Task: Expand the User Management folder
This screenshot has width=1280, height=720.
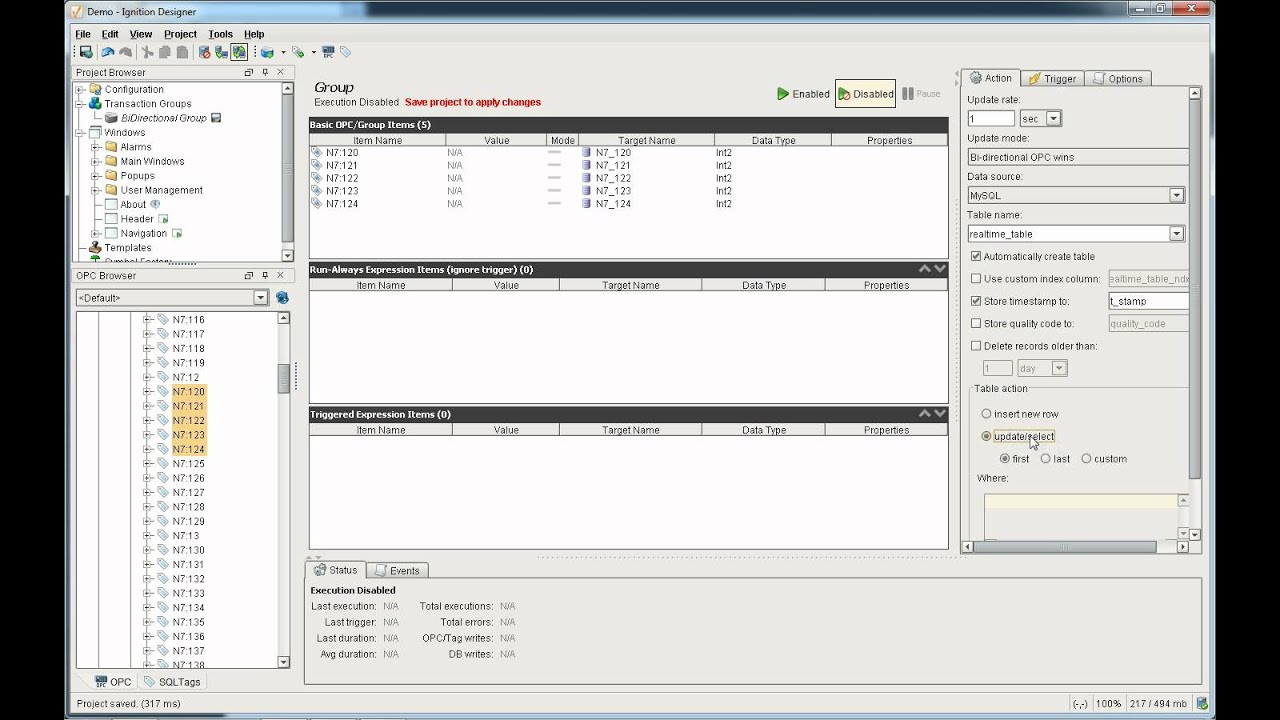Action: pyautogui.click(x=96, y=190)
